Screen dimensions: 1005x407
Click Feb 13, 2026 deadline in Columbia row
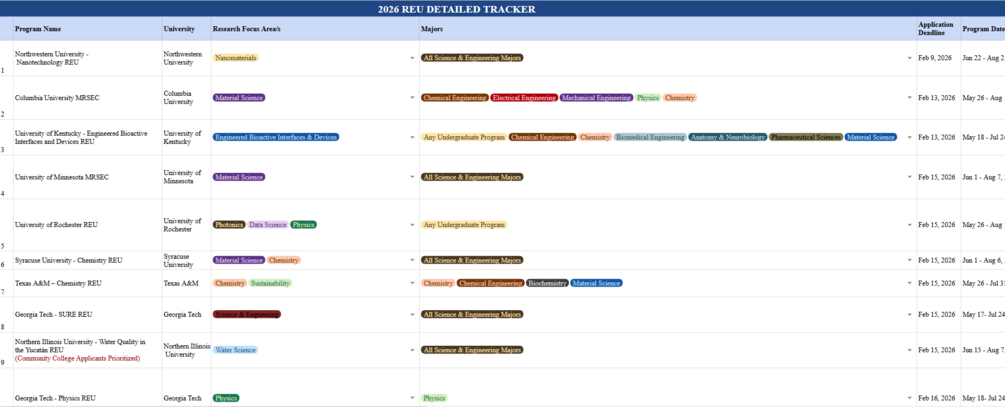tap(938, 98)
